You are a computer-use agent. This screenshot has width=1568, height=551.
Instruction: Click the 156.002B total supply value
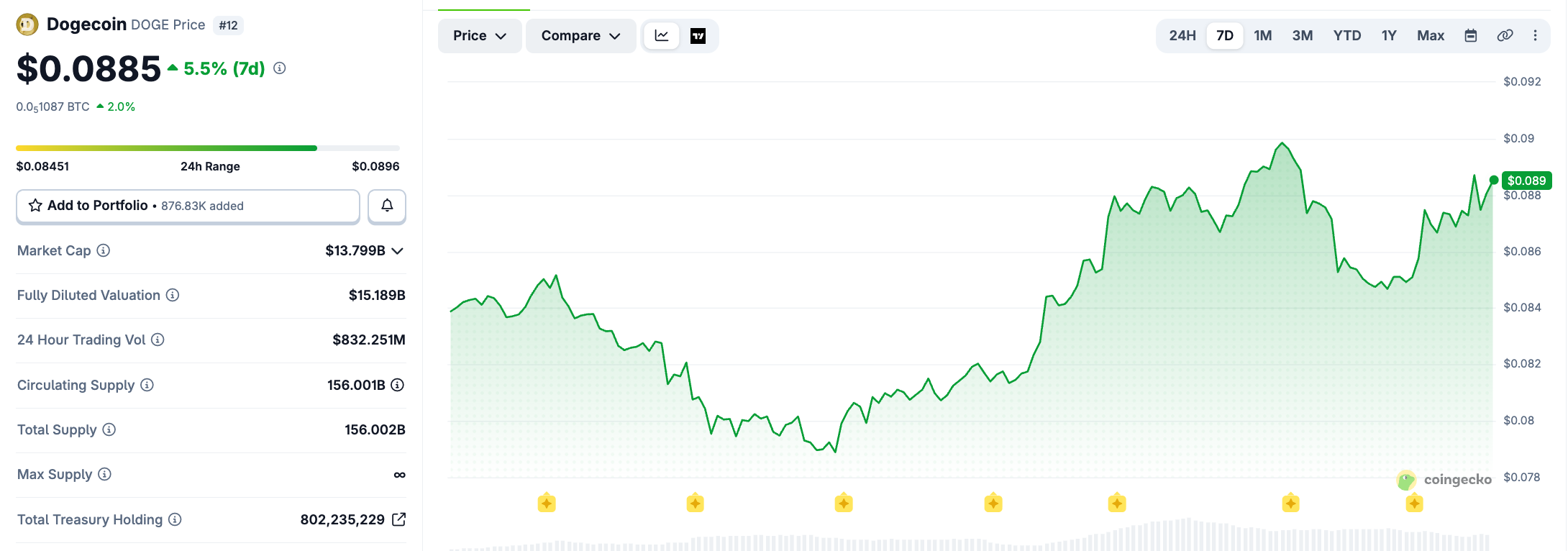coord(375,429)
